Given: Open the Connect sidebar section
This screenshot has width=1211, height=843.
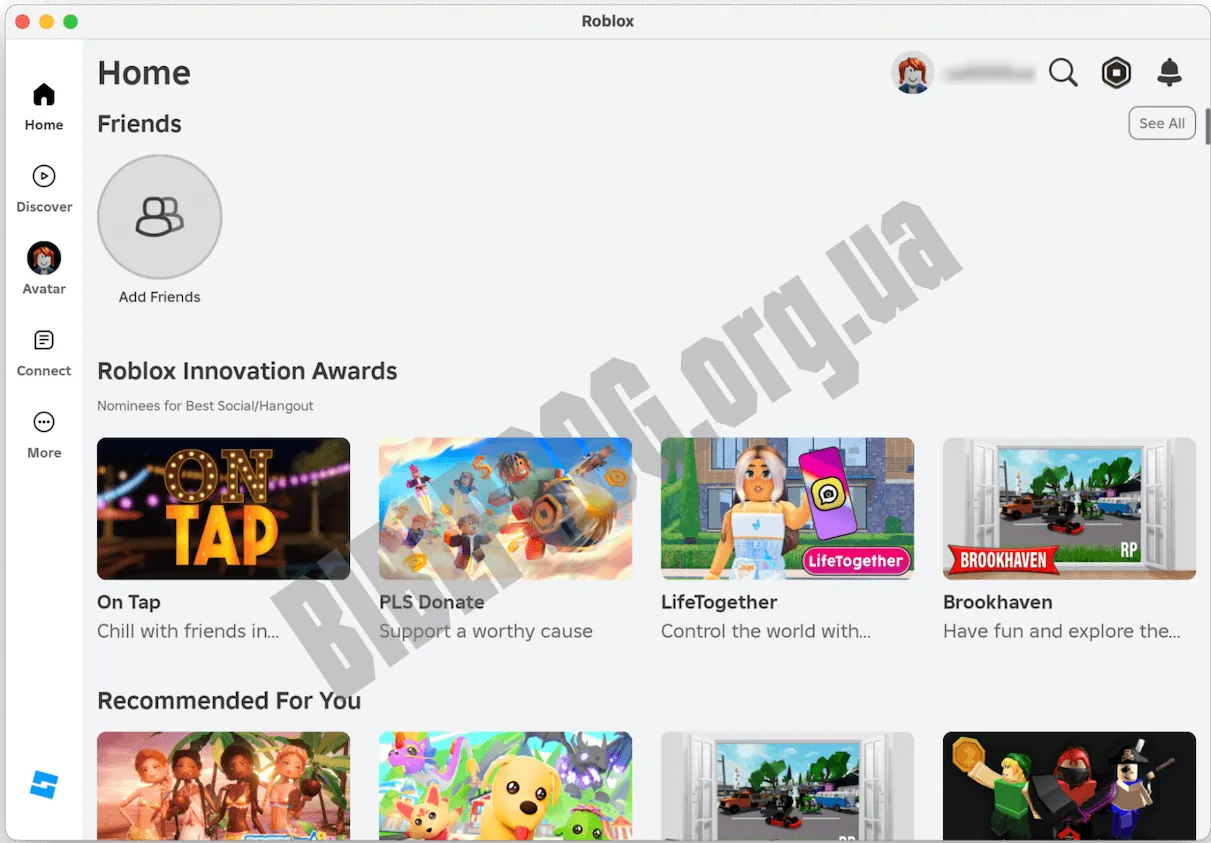Looking at the screenshot, I should click(44, 354).
